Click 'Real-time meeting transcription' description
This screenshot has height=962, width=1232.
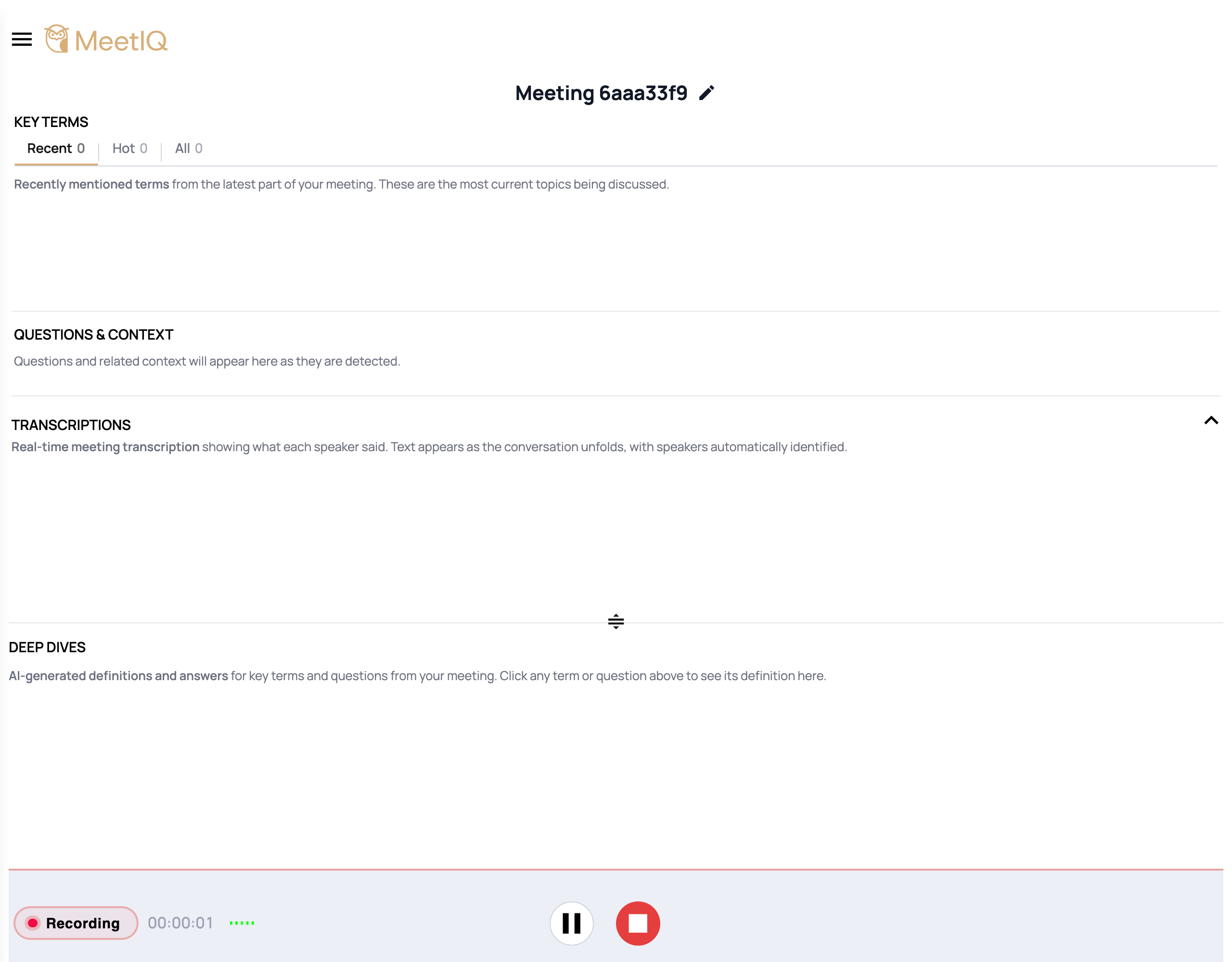(x=429, y=446)
